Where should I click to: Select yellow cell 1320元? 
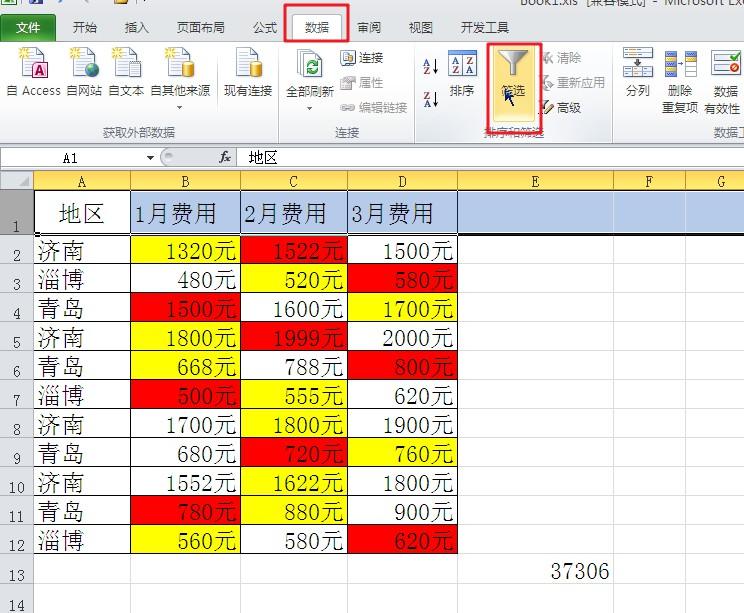[x=186, y=250]
